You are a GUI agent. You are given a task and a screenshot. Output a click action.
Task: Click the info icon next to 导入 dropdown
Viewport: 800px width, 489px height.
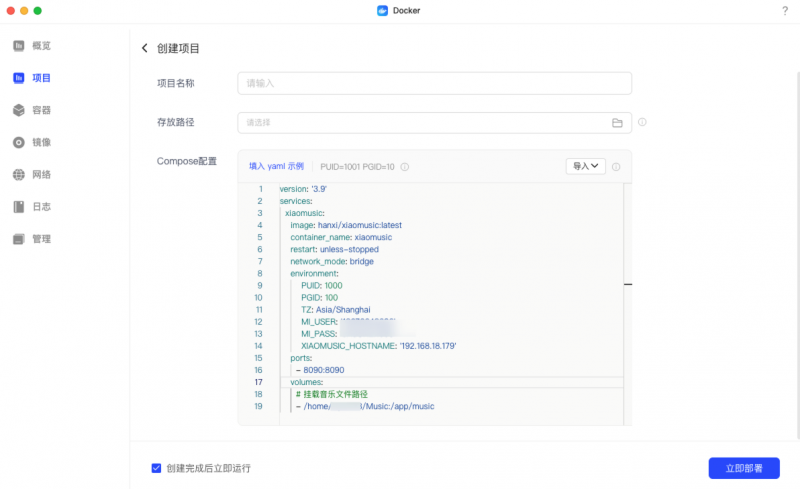616,167
